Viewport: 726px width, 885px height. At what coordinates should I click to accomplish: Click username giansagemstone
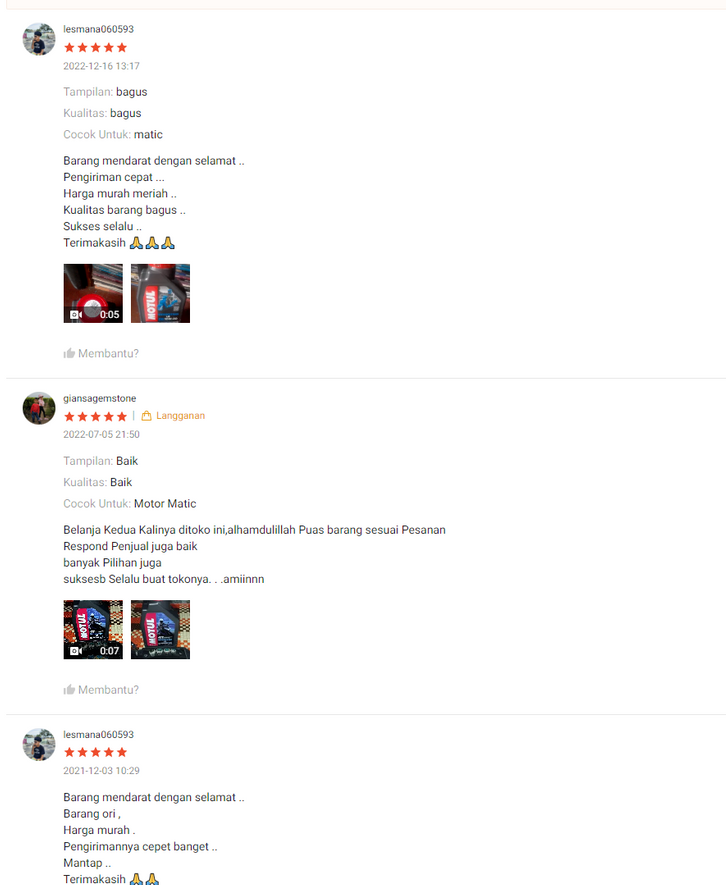(x=99, y=398)
